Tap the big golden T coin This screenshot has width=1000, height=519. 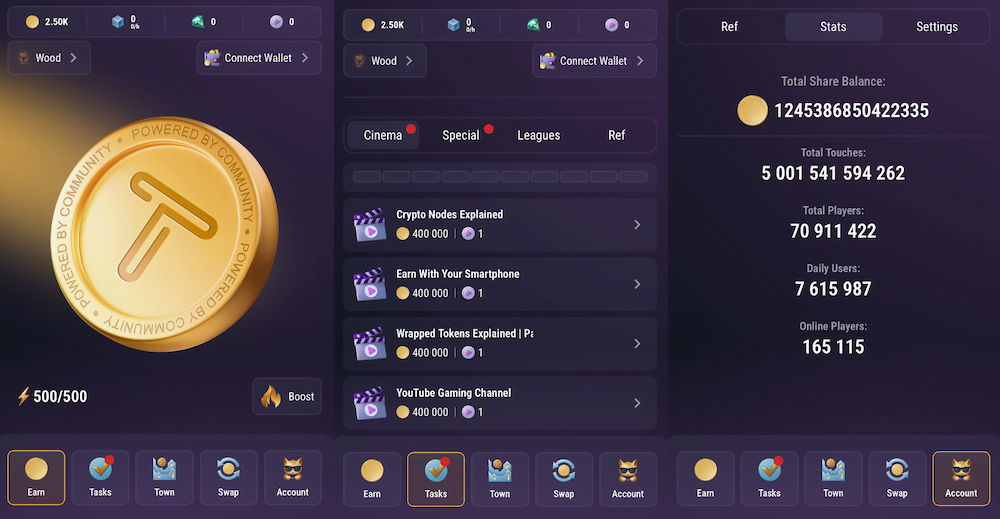click(x=165, y=233)
